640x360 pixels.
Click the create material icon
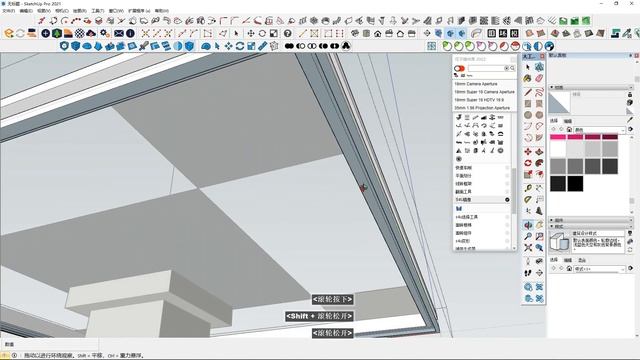pos(630,103)
